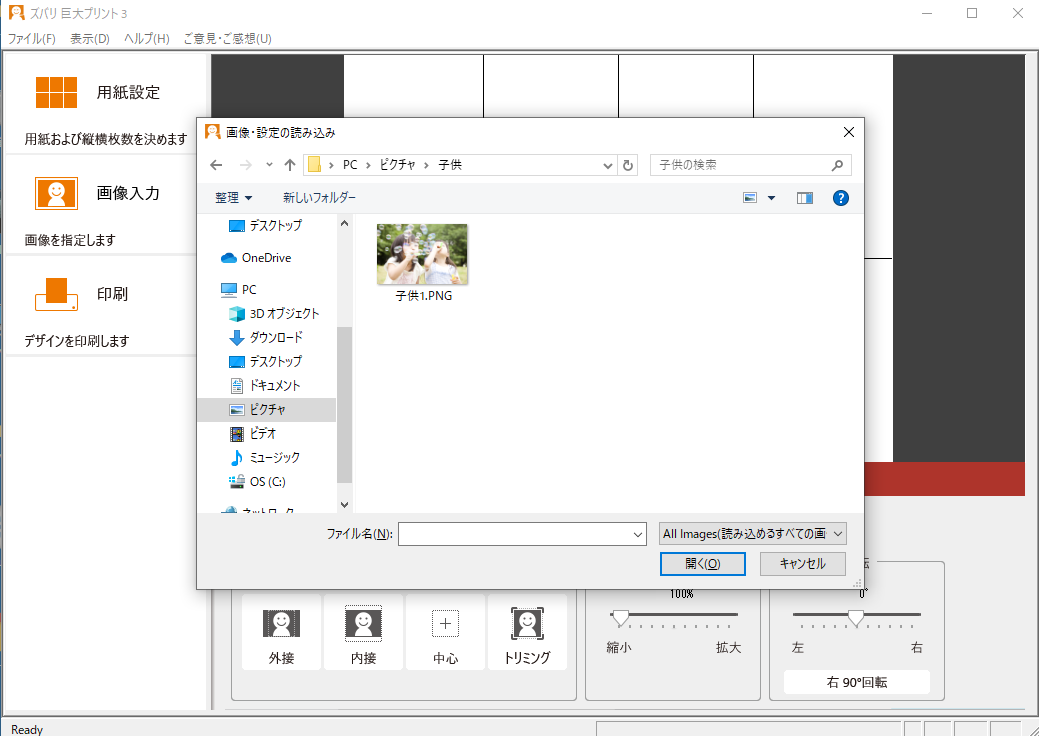Toggle the preview pane in the dialog

click(x=805, y=197)
